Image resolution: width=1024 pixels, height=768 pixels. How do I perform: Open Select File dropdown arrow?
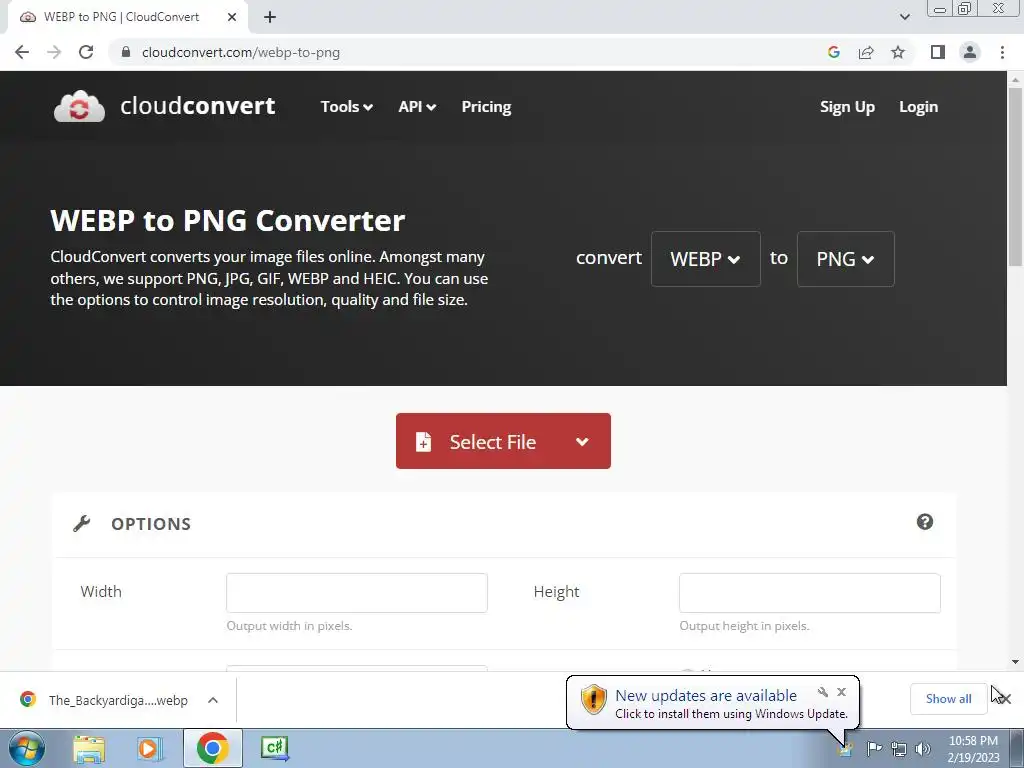pos(582,441)
